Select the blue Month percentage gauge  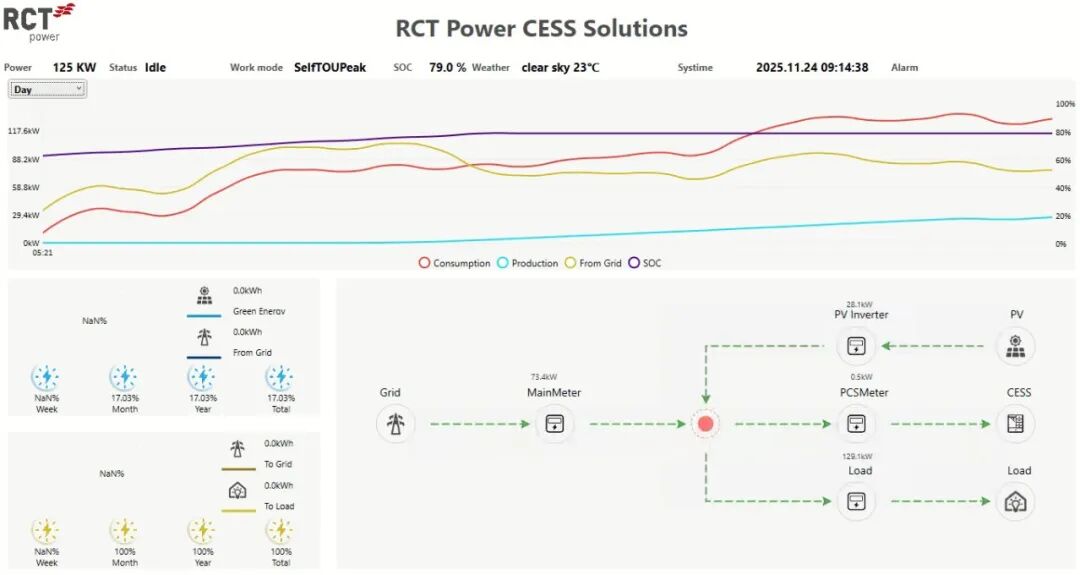click(124, 377)
